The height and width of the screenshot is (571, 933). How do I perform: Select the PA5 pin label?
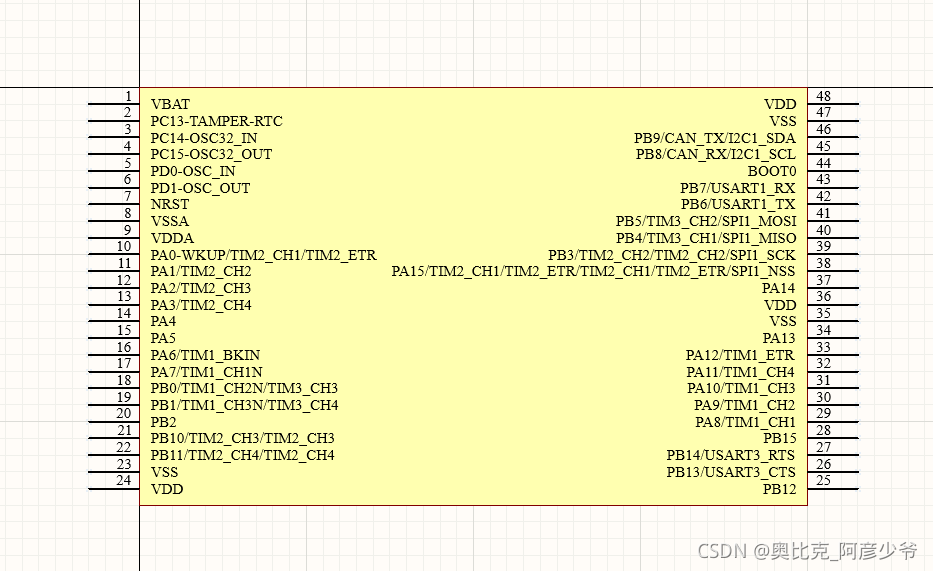[x=163, y=338]
